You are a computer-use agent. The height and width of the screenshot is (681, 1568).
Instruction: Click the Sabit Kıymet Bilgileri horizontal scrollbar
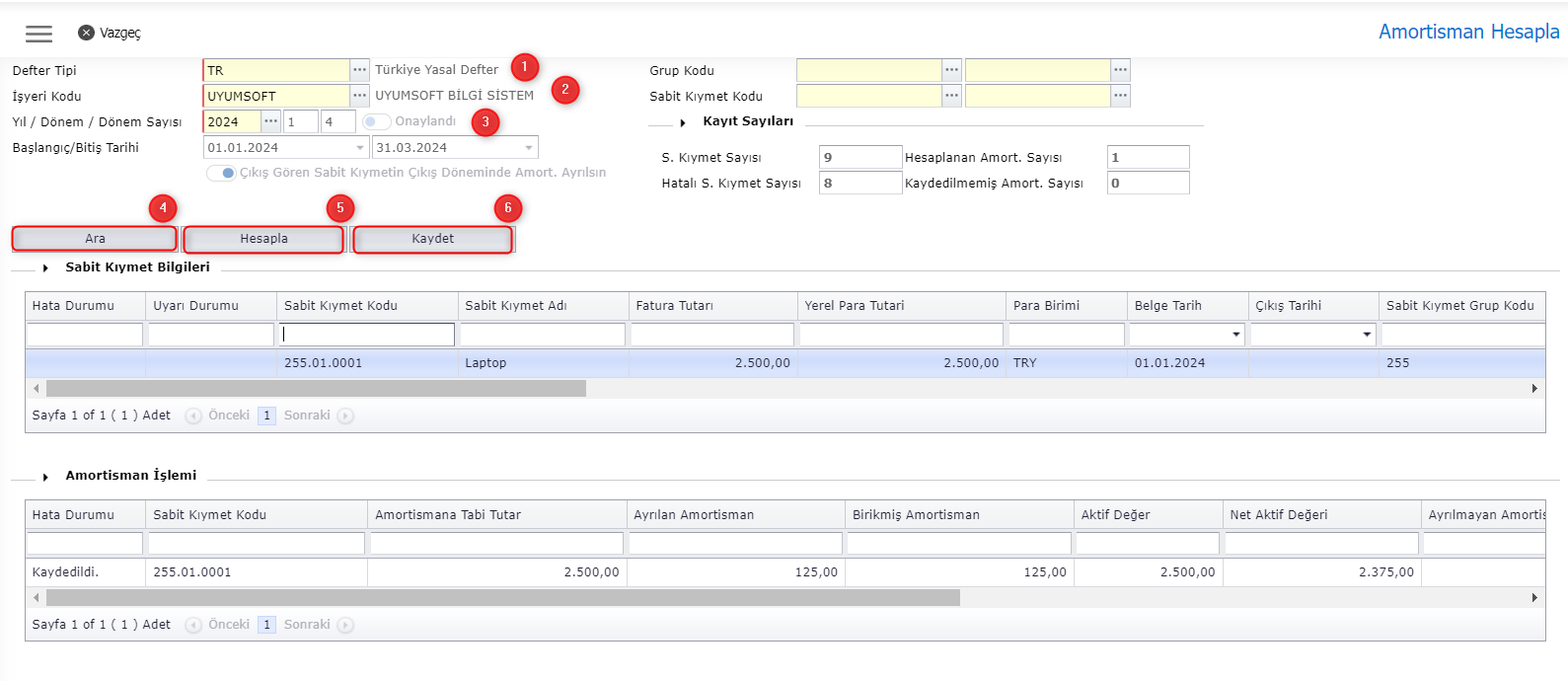(x=316, y=389)
